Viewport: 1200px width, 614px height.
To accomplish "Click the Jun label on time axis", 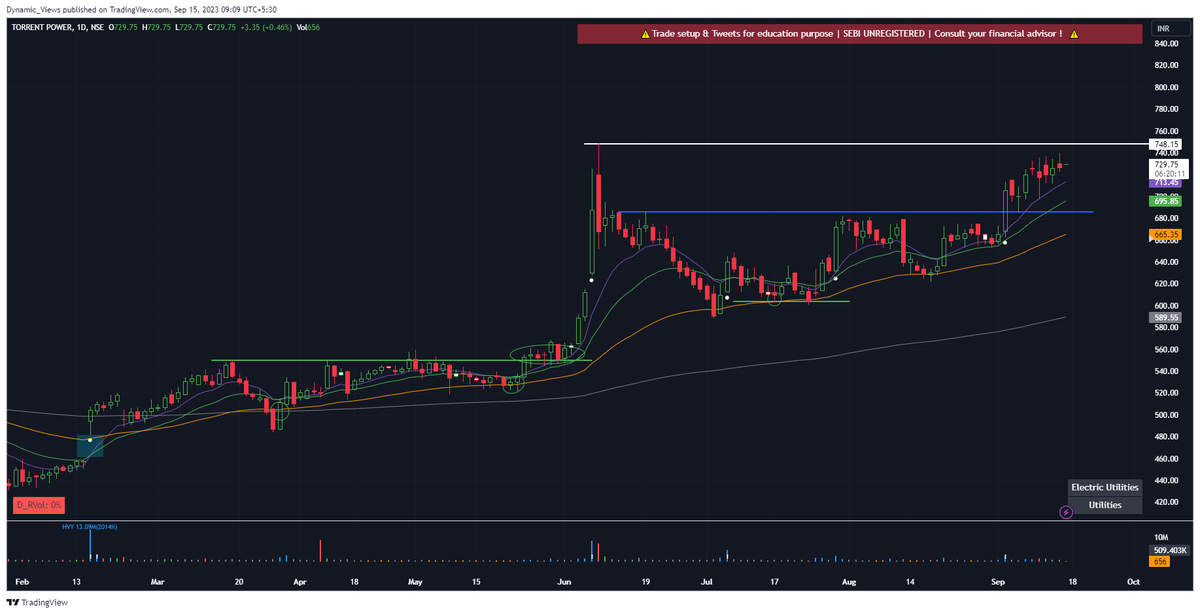I will 566,581.
